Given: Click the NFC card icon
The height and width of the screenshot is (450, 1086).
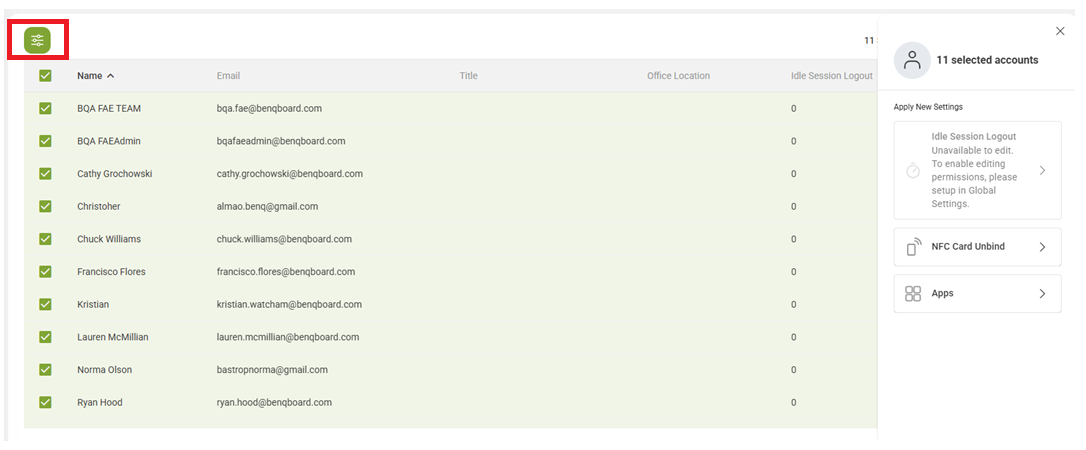Looking at the screenshot, I should point(913,247).
